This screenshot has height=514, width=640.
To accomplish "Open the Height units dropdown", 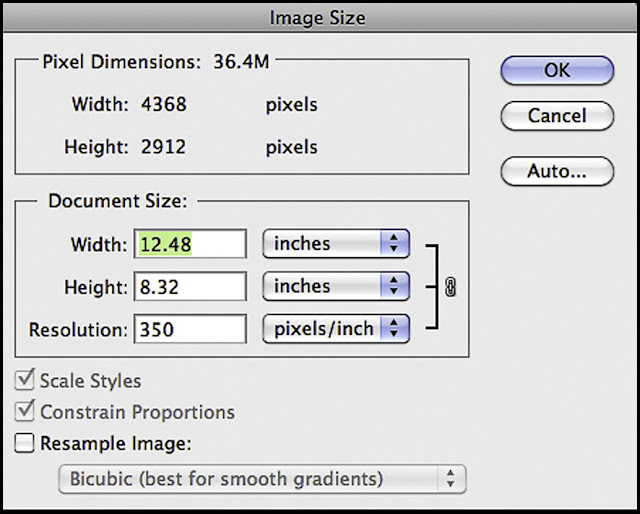I will 336,286.
